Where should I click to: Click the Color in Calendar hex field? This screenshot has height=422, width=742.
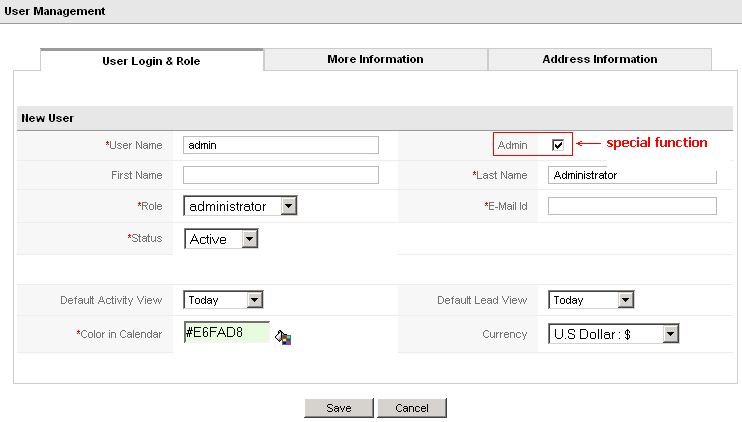[x=226, y=331]
